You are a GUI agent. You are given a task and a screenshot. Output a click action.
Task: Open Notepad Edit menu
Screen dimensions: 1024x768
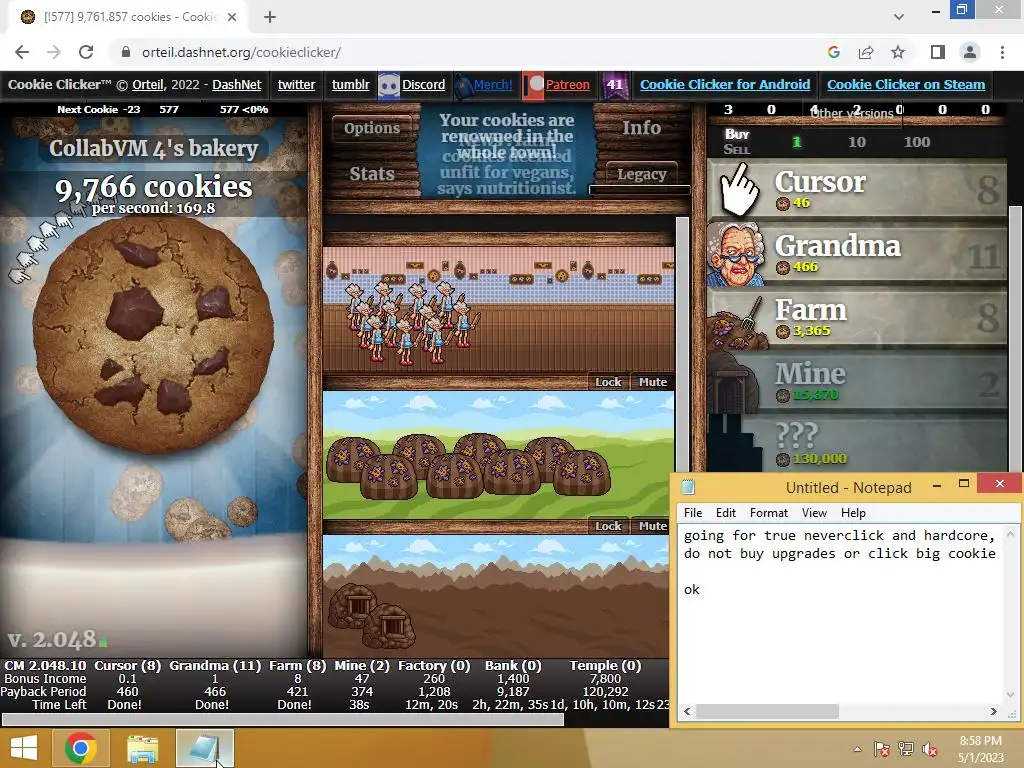726,513
